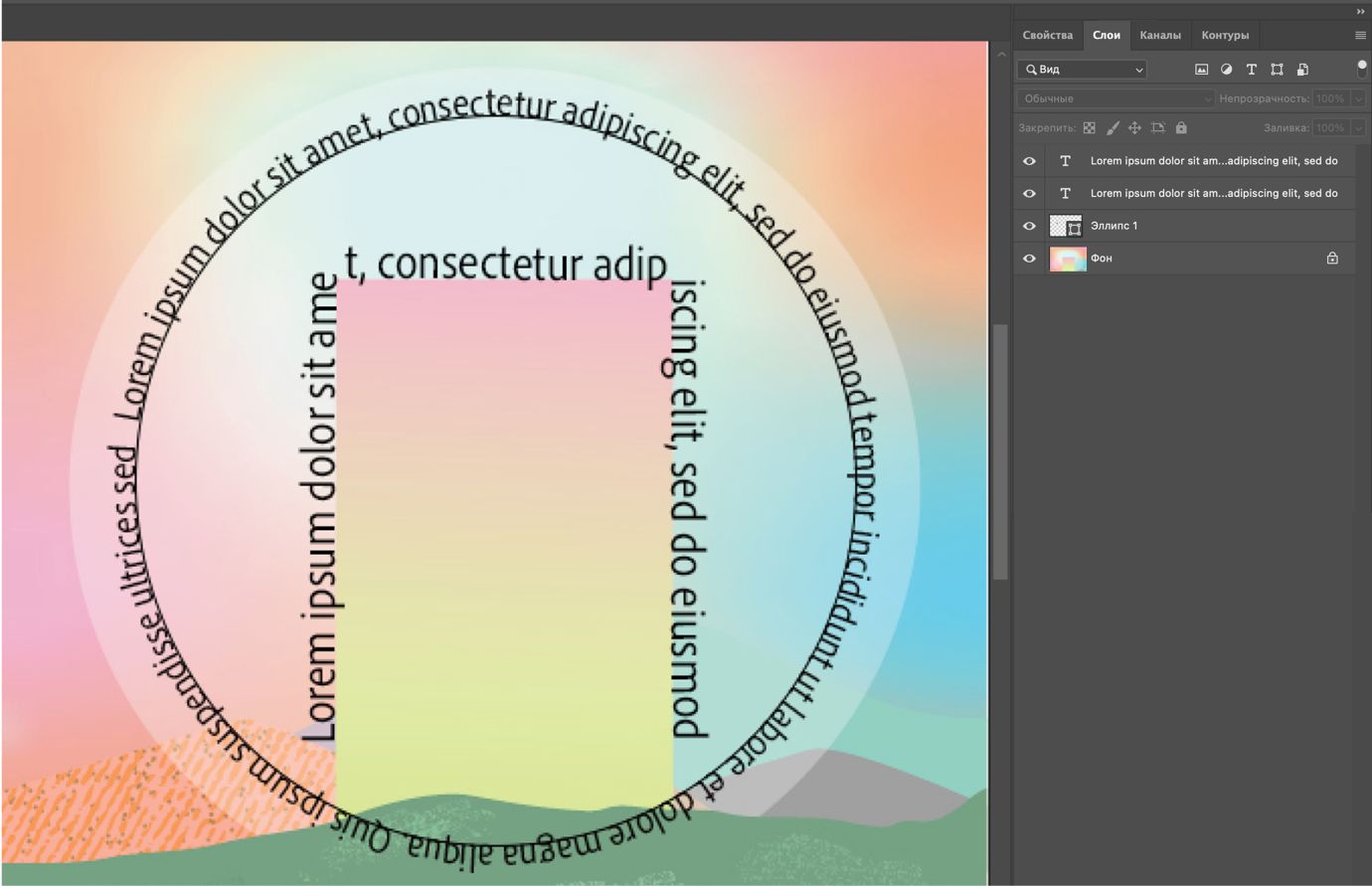Image resolution: width=1372 pixels, height=886 pixels.
Task: Lock layer position
Action: [1134, 128]
